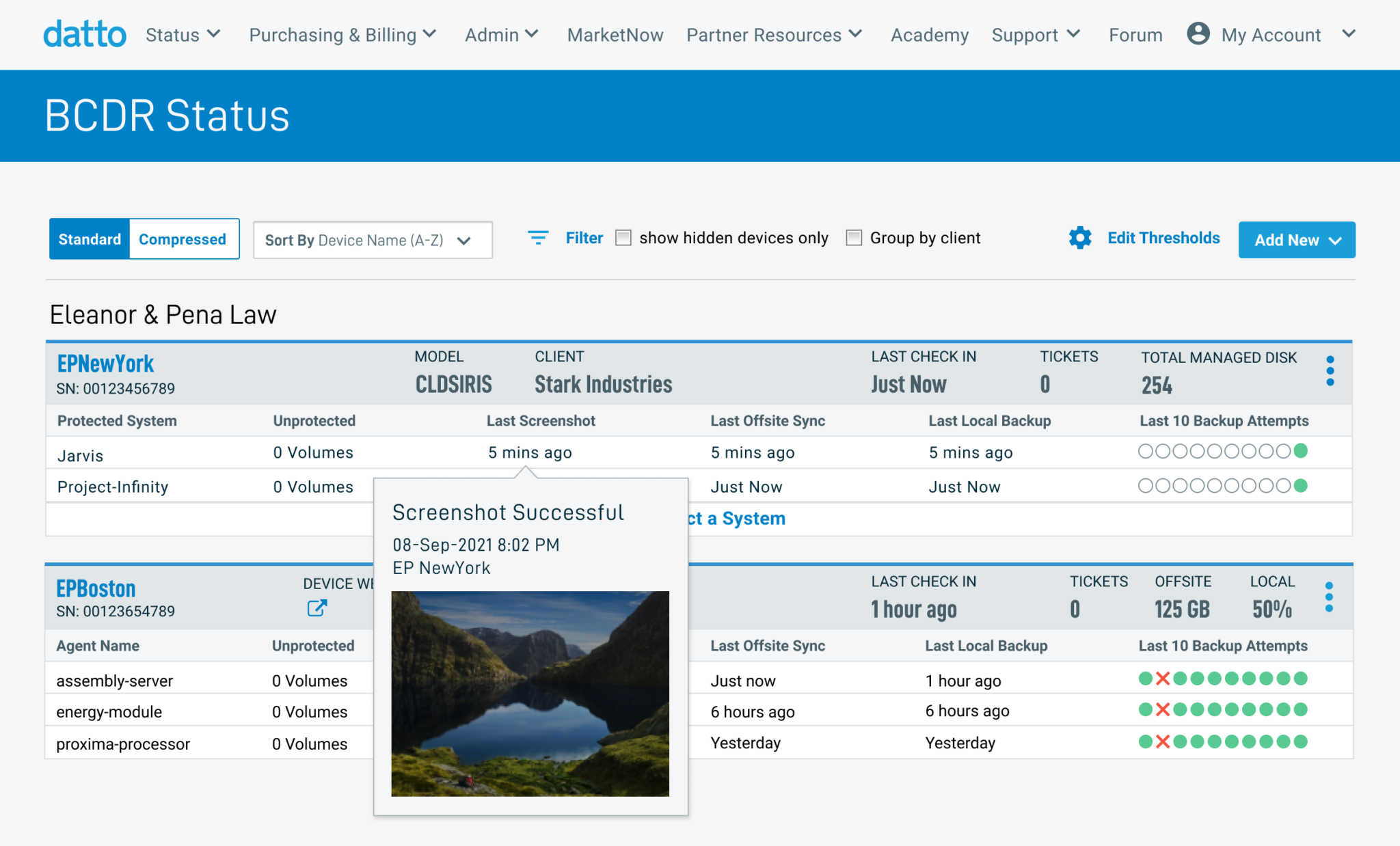
Task: Click the My Account user avatar icon
Action: point(1198,33)
